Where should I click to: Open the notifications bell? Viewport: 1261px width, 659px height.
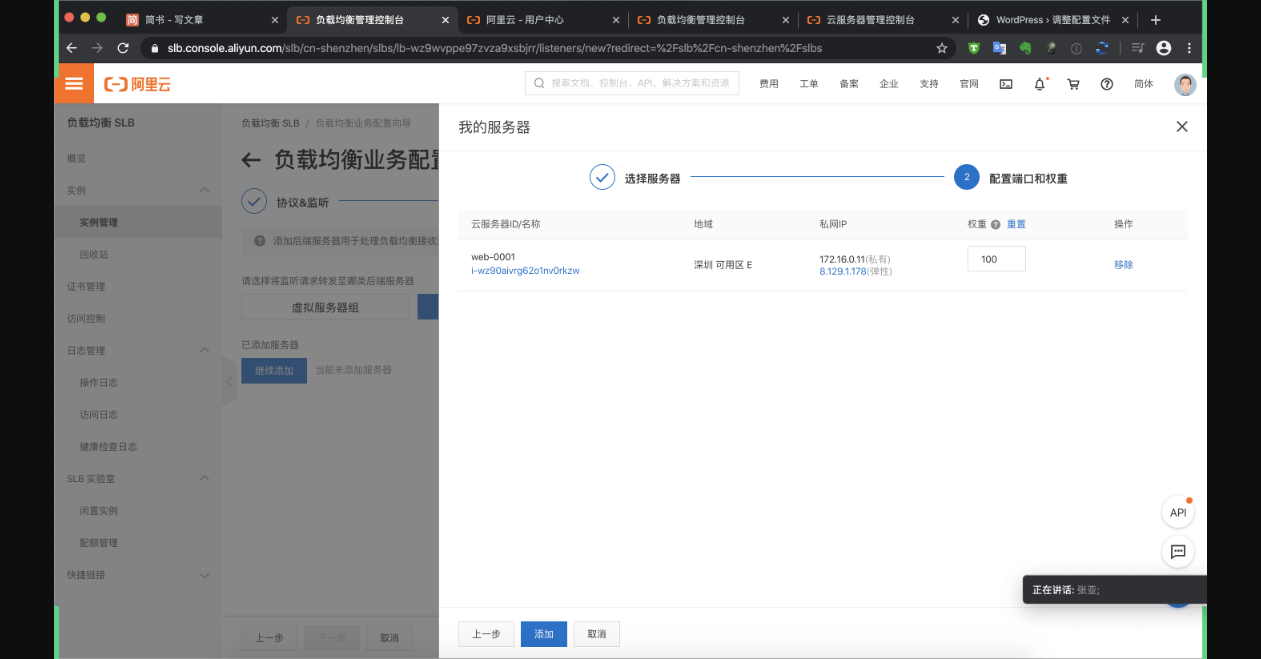pyautogui.click(x=1039, y=84)
